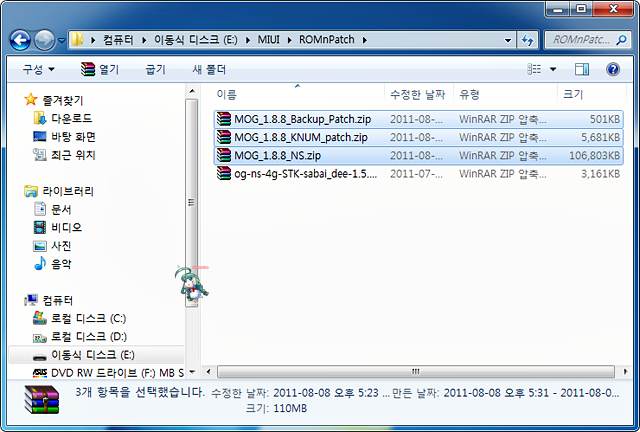Click the 굽기 burn toolbar button
The width and height of the screenshot is (640, 432).
click(156, 69)
